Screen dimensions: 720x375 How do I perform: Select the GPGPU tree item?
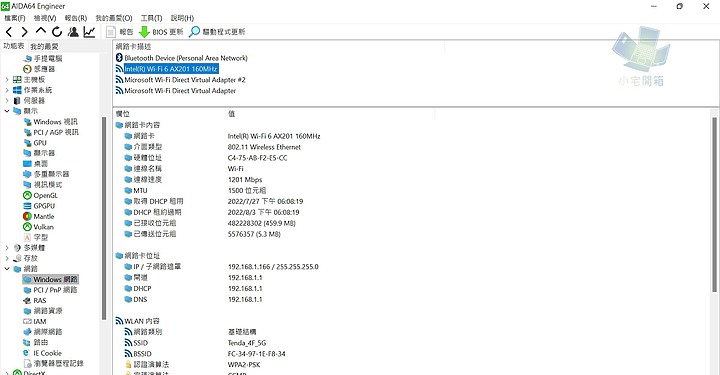point(39,206)
